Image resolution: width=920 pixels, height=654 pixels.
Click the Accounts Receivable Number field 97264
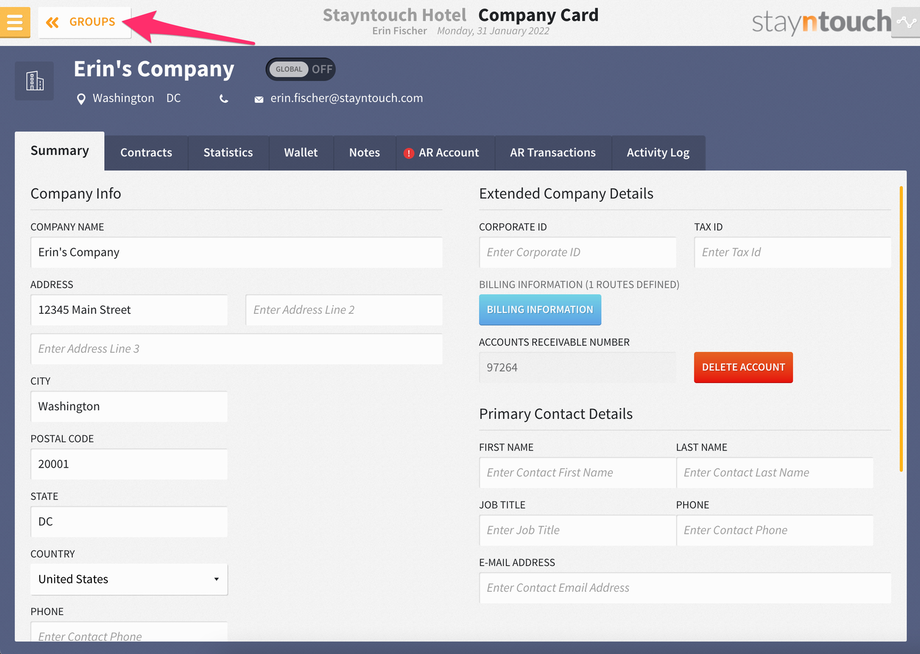(x=577, y=368)
